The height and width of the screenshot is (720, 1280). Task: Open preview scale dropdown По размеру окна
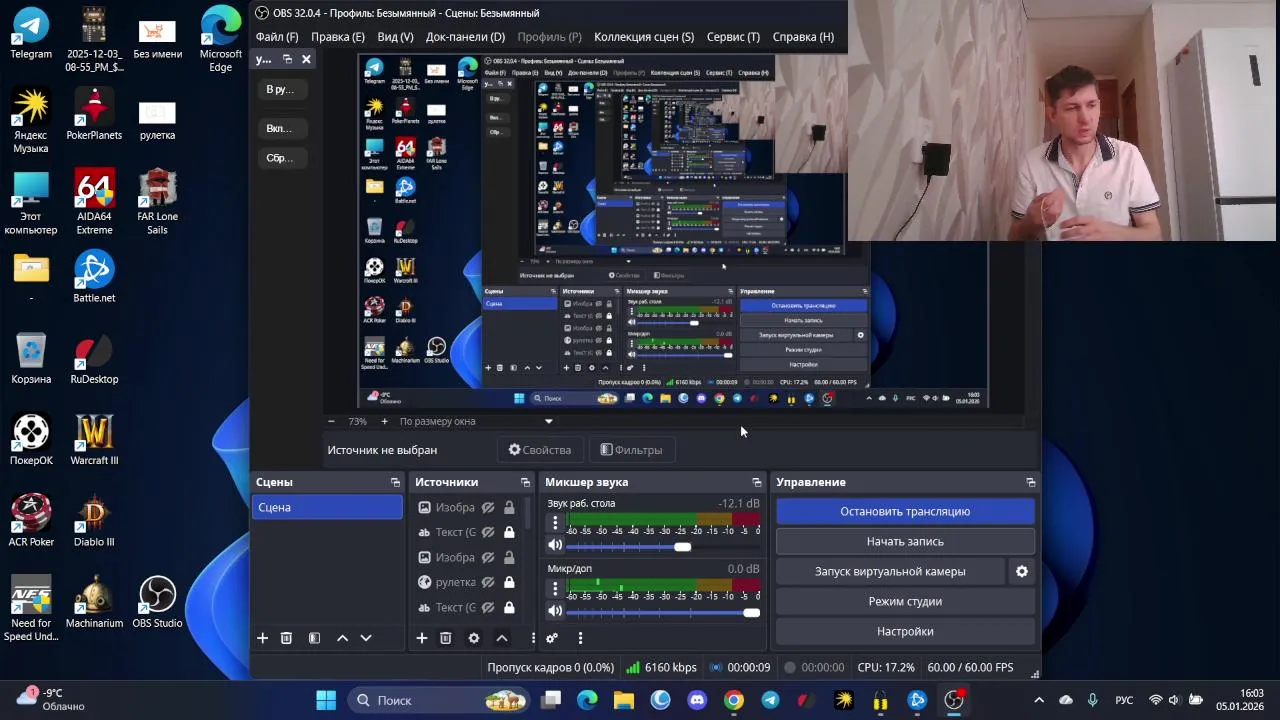(476, 421)
